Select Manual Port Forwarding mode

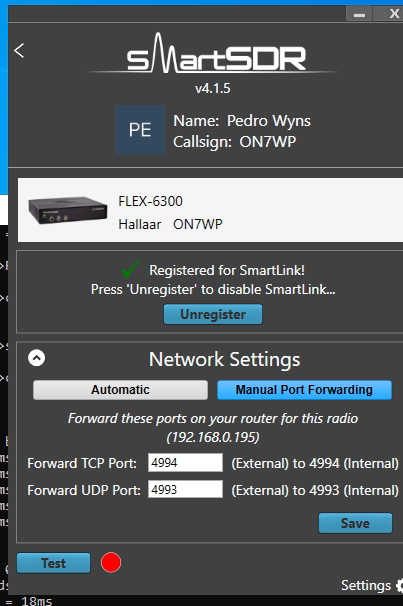[x=304, y=390]
